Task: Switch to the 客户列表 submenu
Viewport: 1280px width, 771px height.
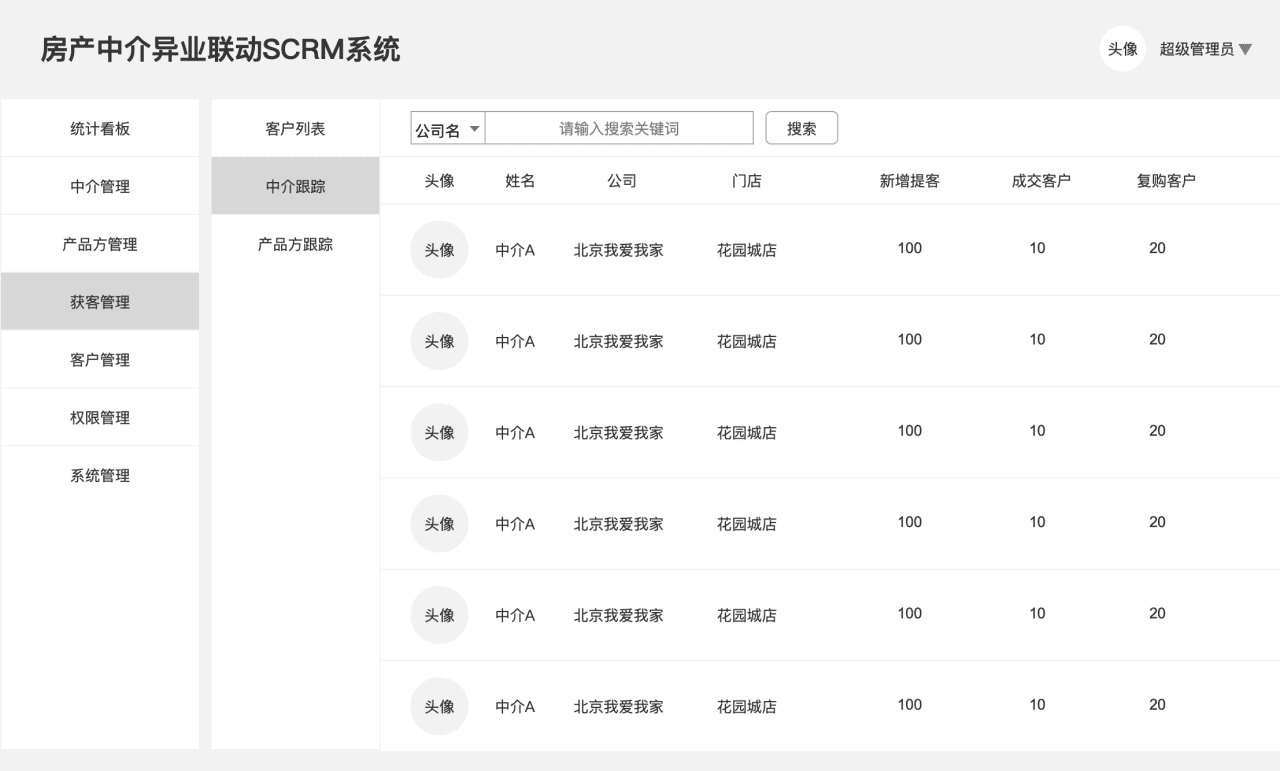Action: click(295, 129)
